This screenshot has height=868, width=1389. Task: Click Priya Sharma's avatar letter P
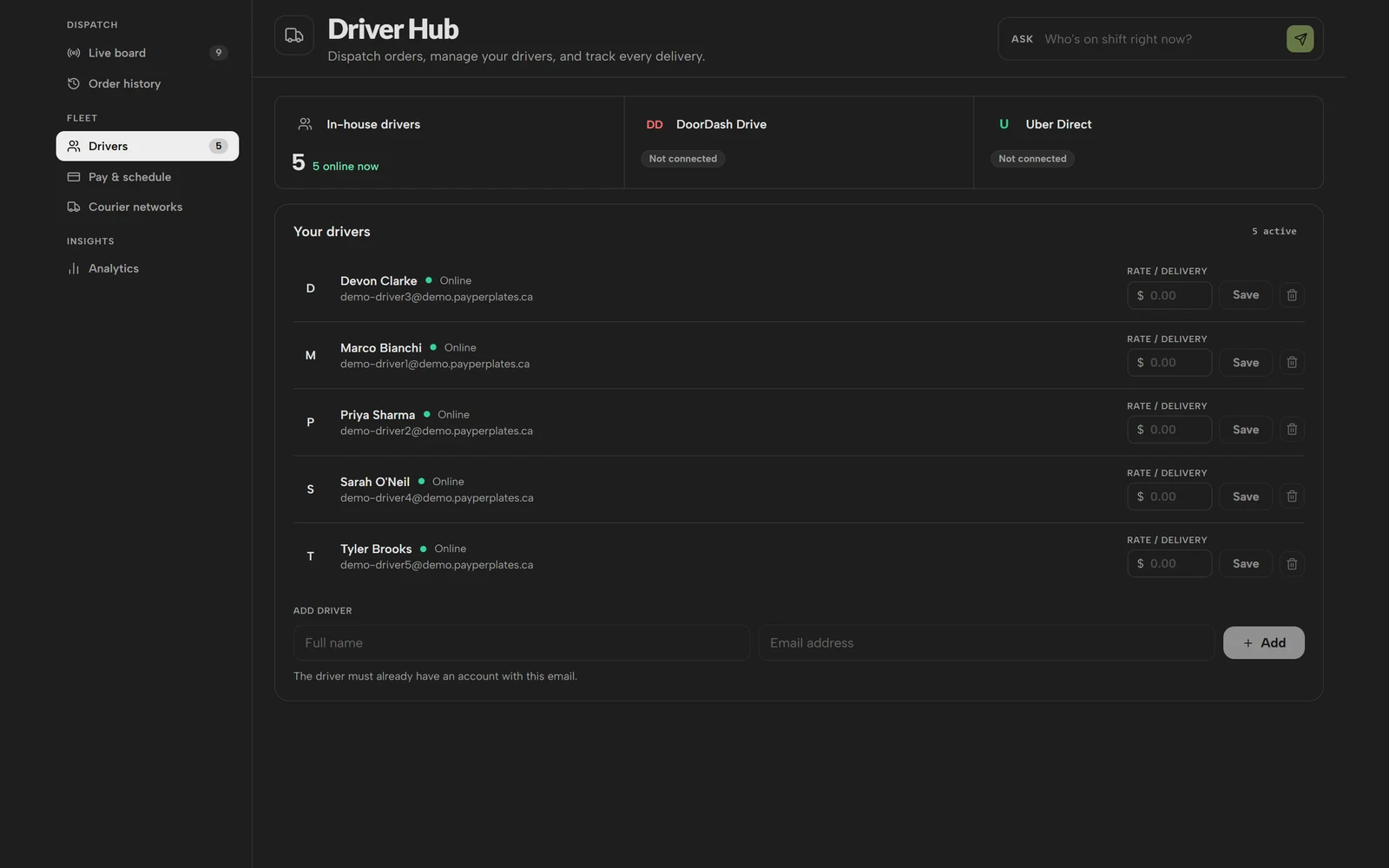(x=310, y=422)
